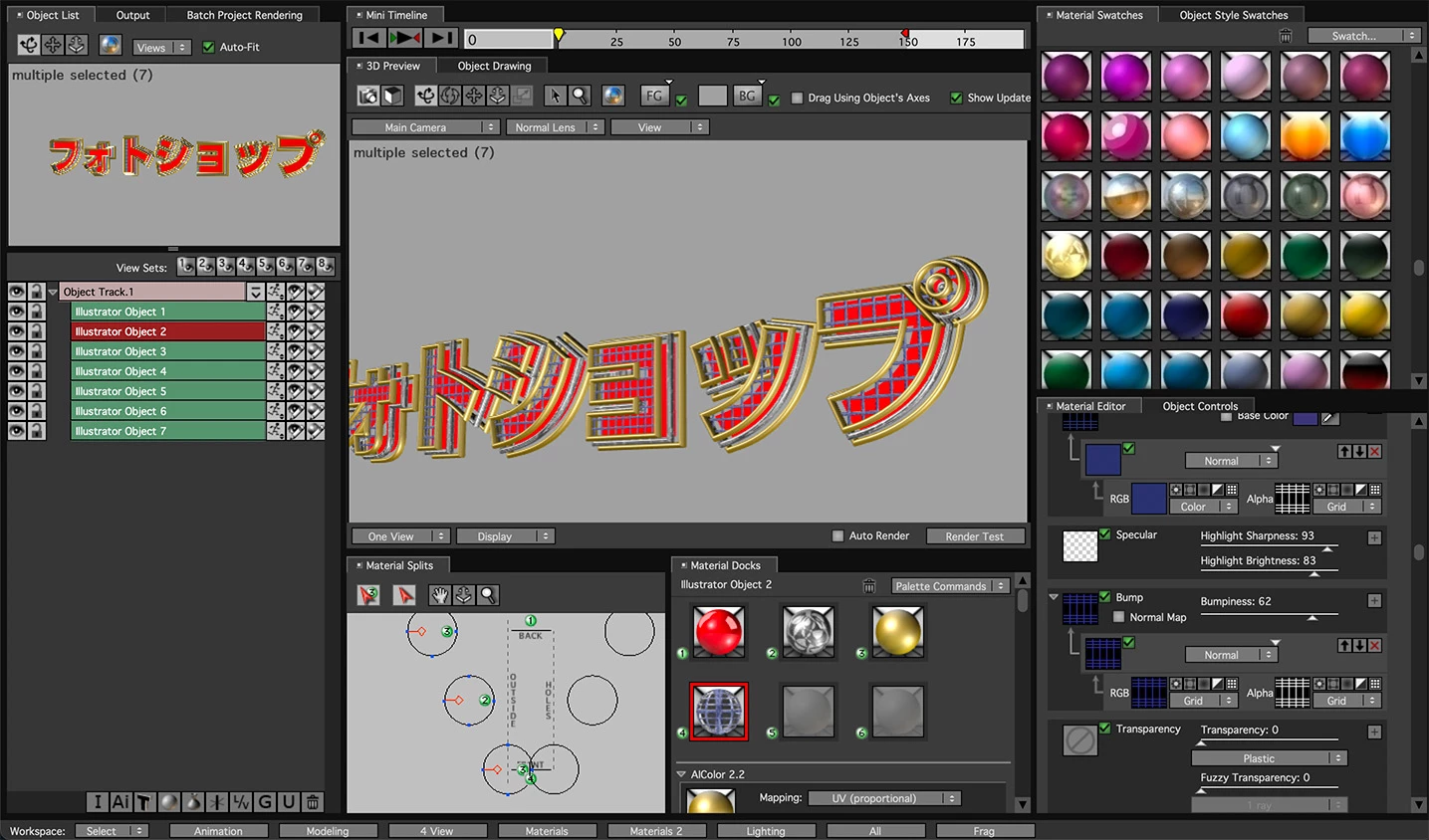Select the red sphere in Material Docks
The image size is (1429, 840).
pyautogui.click(x=719, y=631)
